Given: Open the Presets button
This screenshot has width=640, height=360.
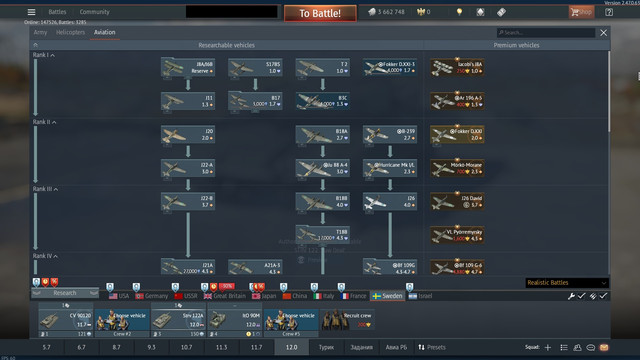Looking at the screenshot, I should pos(432,347).
